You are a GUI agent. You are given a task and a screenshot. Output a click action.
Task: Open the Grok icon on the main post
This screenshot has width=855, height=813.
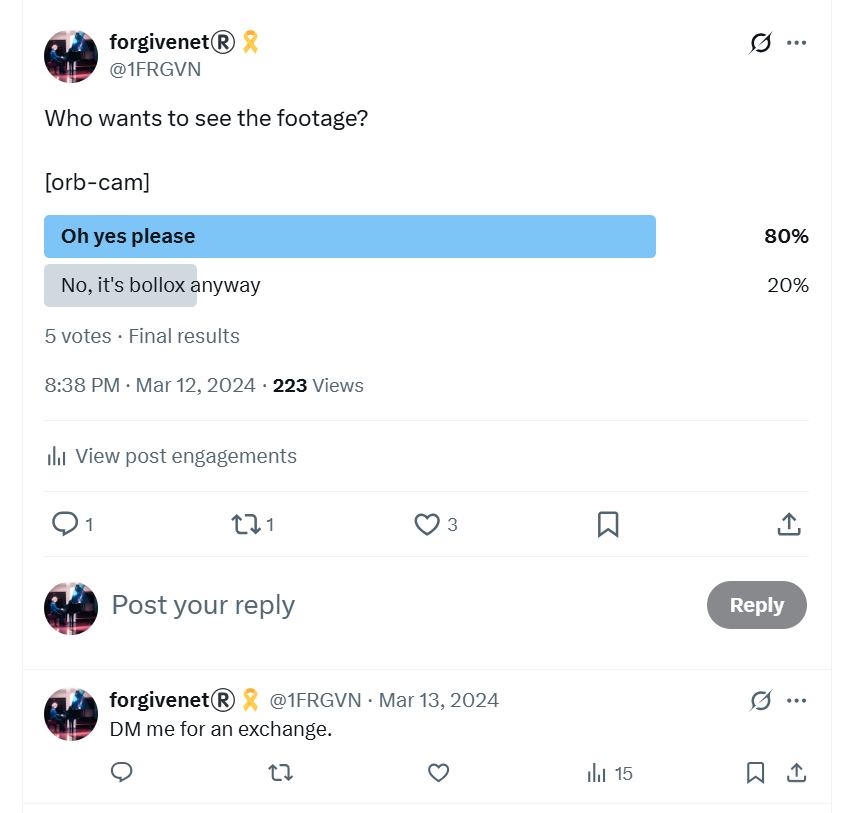click(x=761, y=43)
